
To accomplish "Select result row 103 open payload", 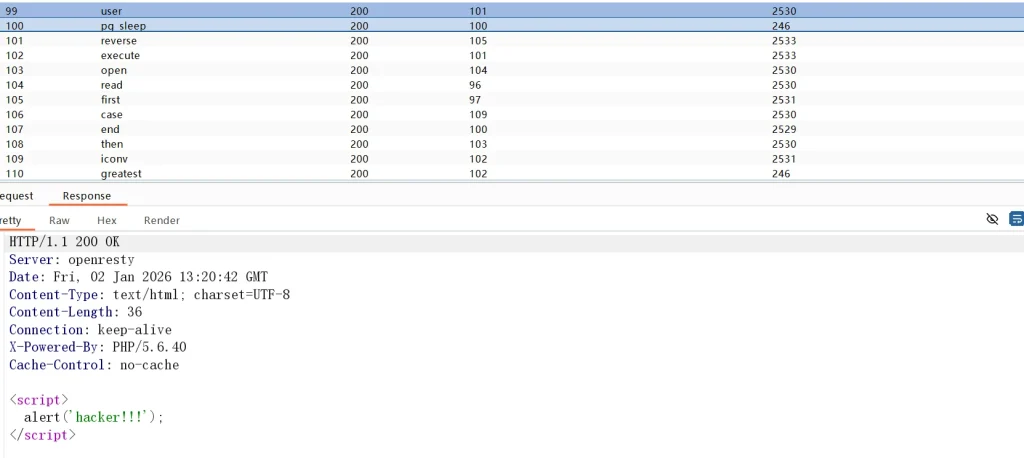I will coord(113,71).
